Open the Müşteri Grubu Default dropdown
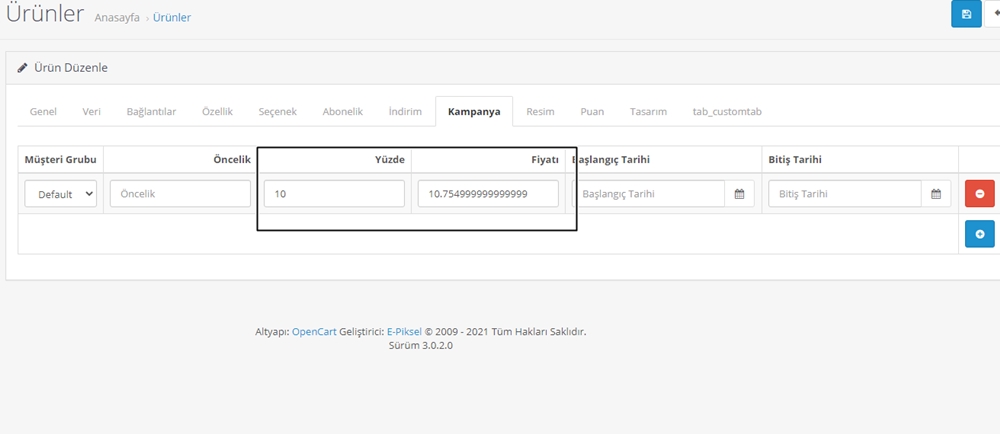The image size is (1000, 434). click(x=61, y=194)
